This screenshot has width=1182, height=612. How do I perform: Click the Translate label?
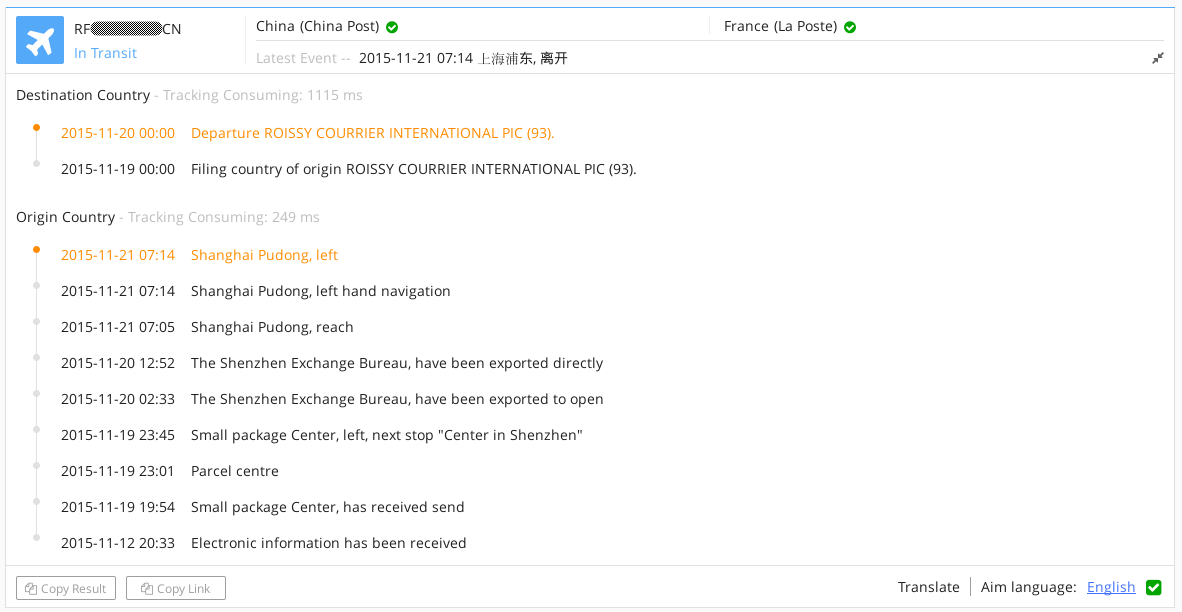pyautogui.click(x=928, y=587)
